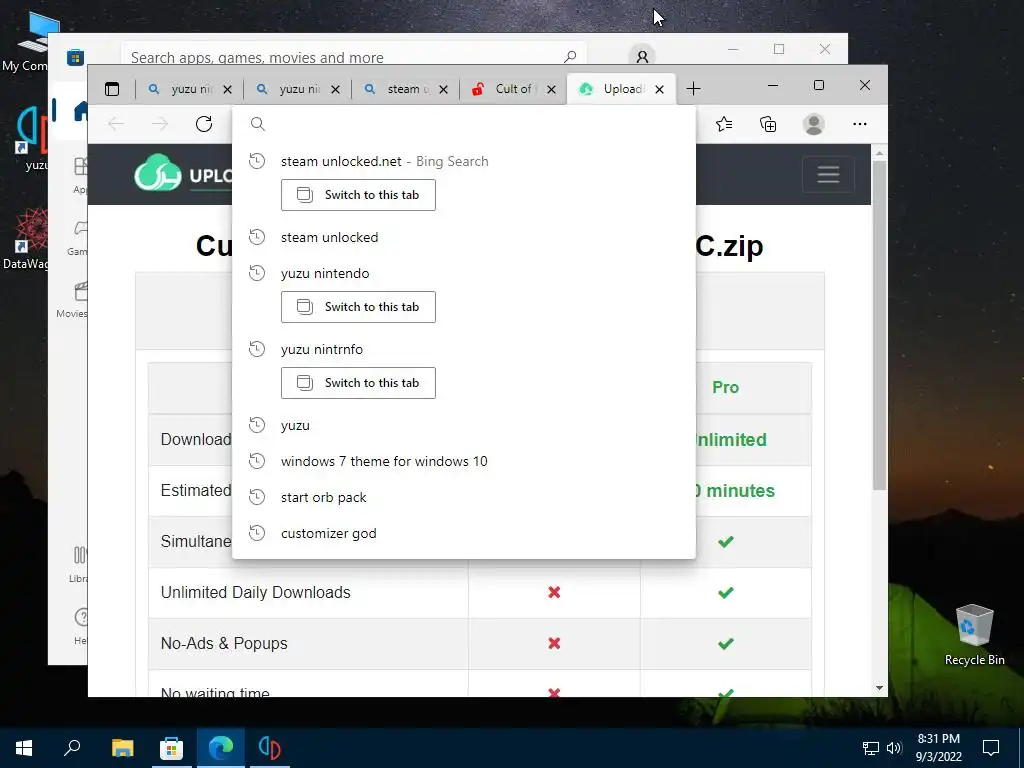Image resolution: width=1024 pixels, height=768 pixels.
Task: Close the first yuzu search tab
Action: click(227, 89)
